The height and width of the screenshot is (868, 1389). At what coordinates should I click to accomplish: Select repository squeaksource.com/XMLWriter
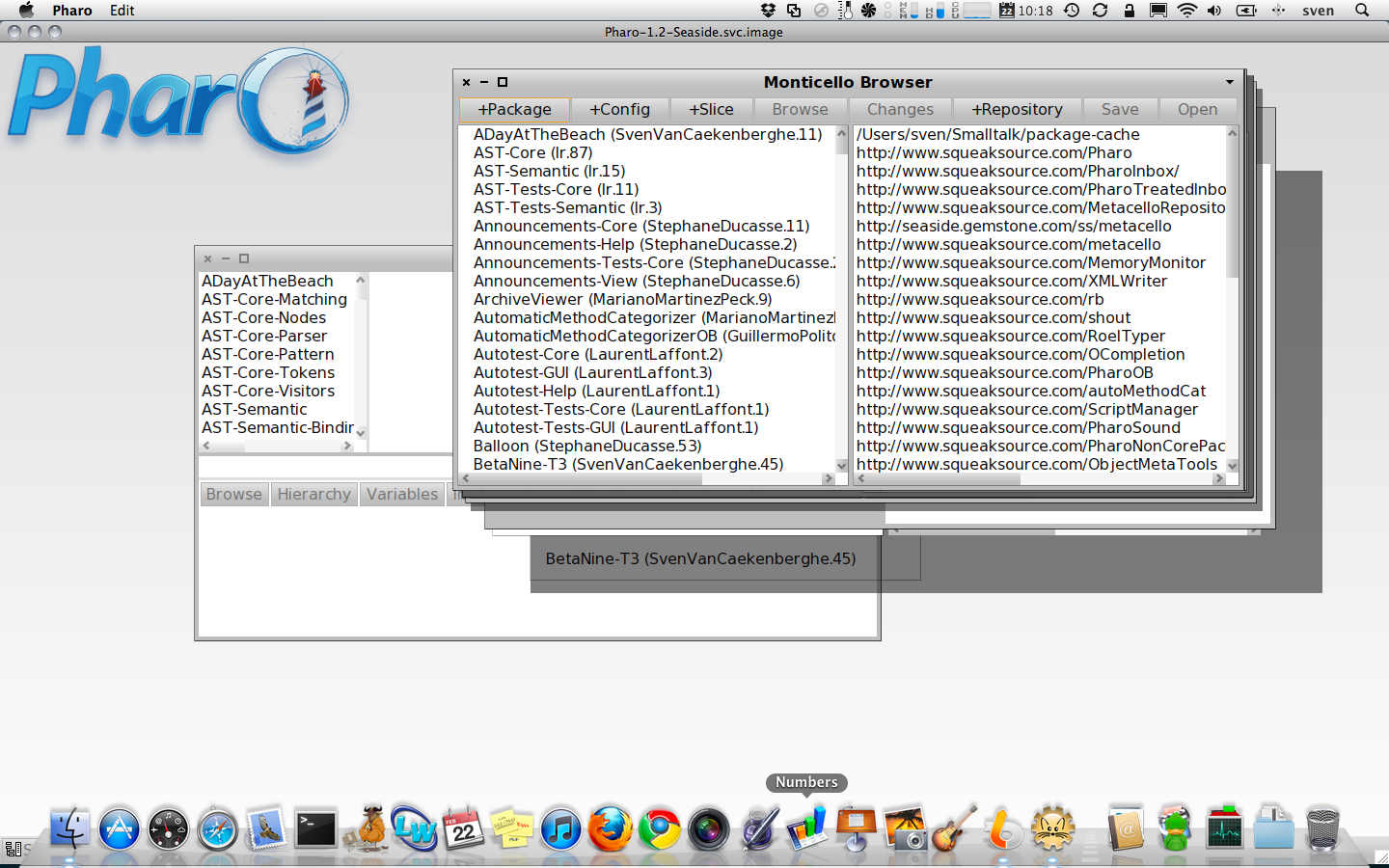pyautogui.click(x=1012, y=281)
